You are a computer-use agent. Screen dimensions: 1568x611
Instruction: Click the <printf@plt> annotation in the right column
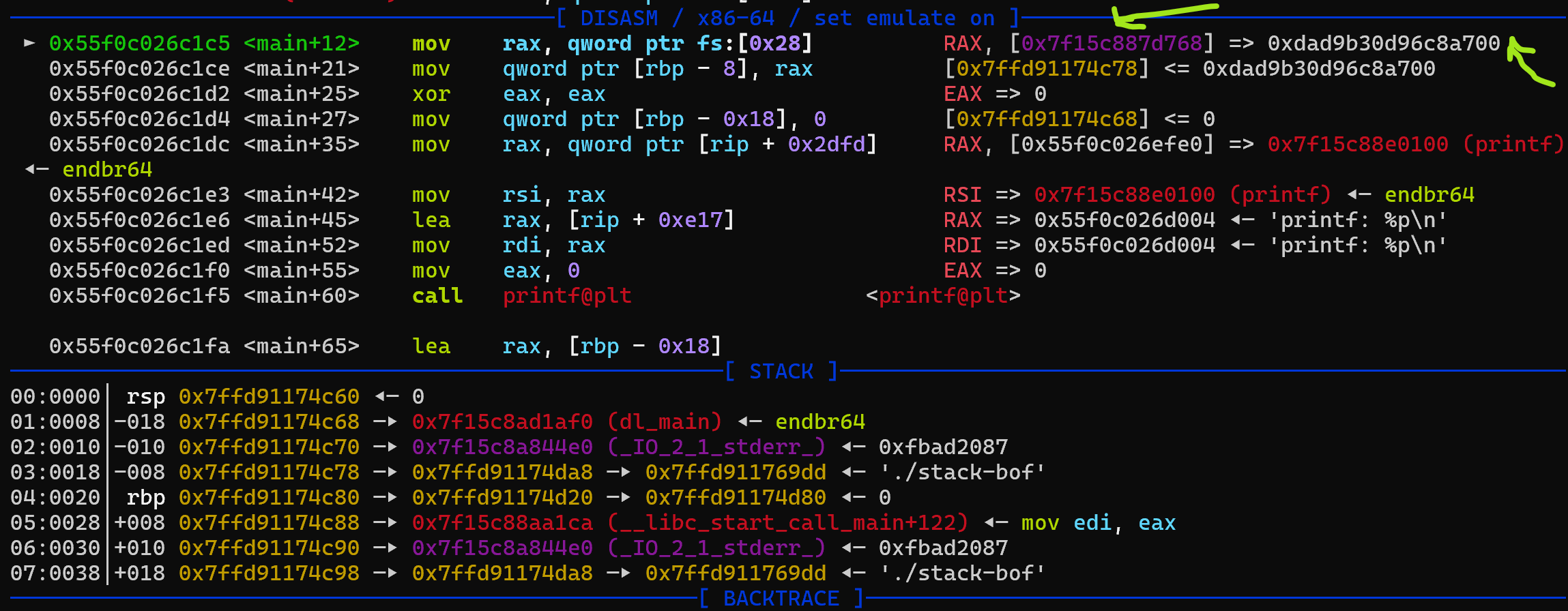point(943,295)
